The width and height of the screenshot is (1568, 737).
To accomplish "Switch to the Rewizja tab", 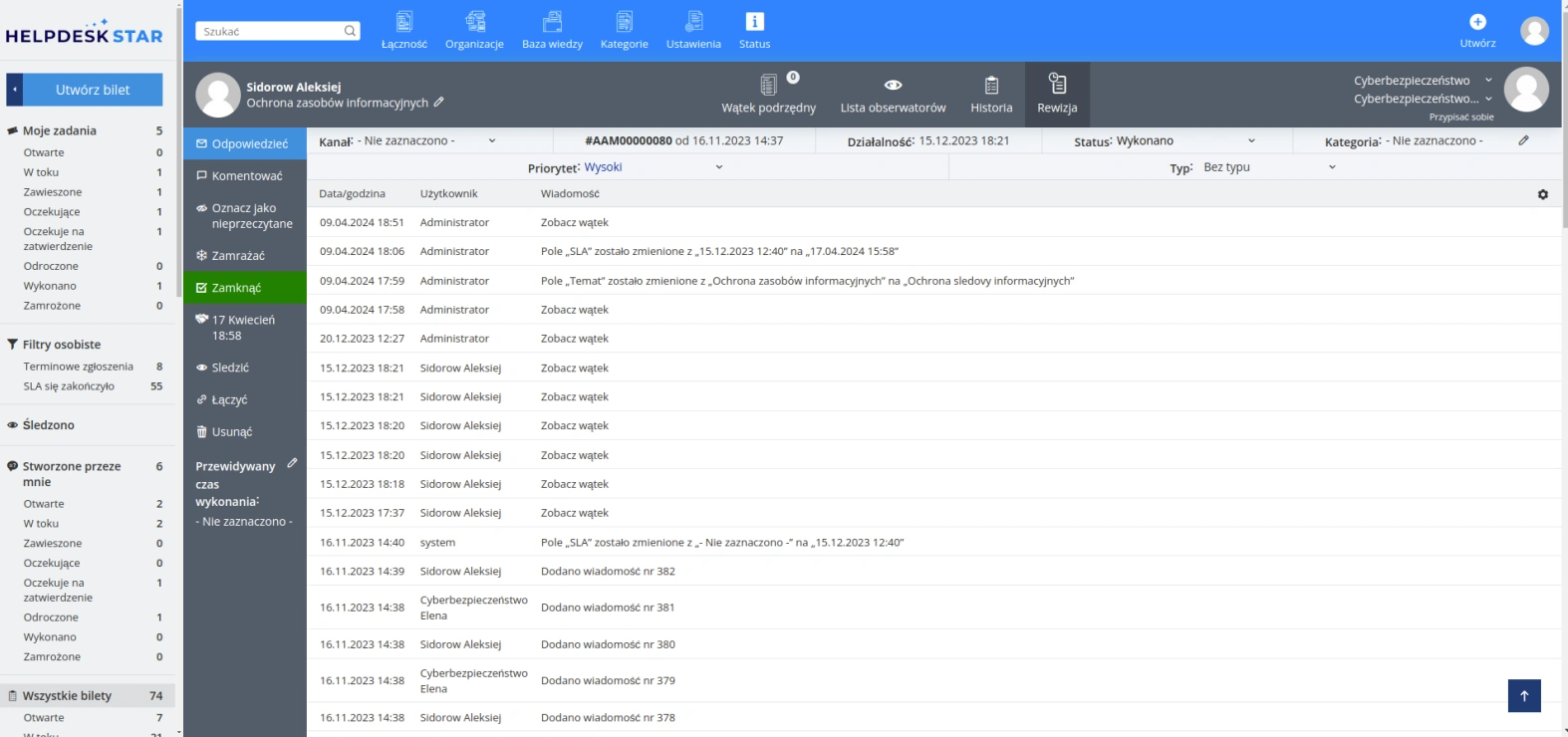I will 1057,94.
